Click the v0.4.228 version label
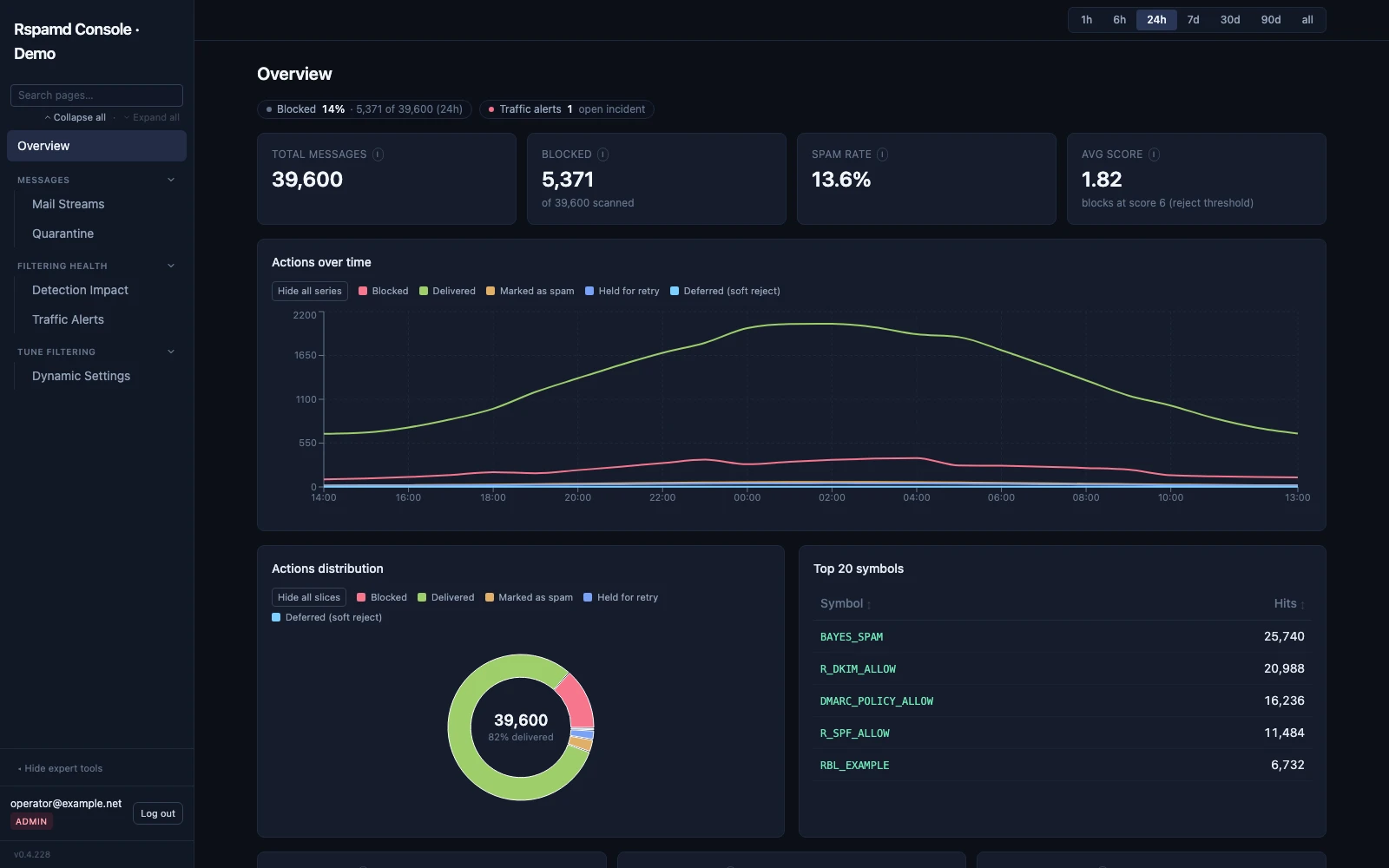Screen dimensions: 1389x868 32,855
